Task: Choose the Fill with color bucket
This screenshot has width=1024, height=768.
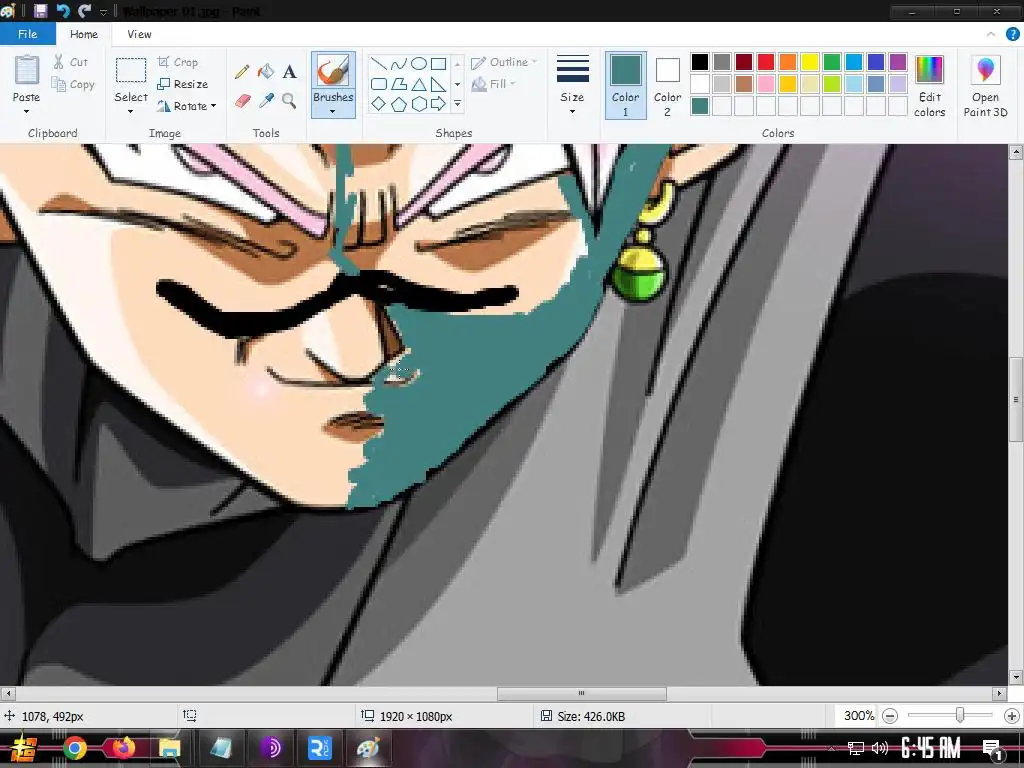Action: 266,72
